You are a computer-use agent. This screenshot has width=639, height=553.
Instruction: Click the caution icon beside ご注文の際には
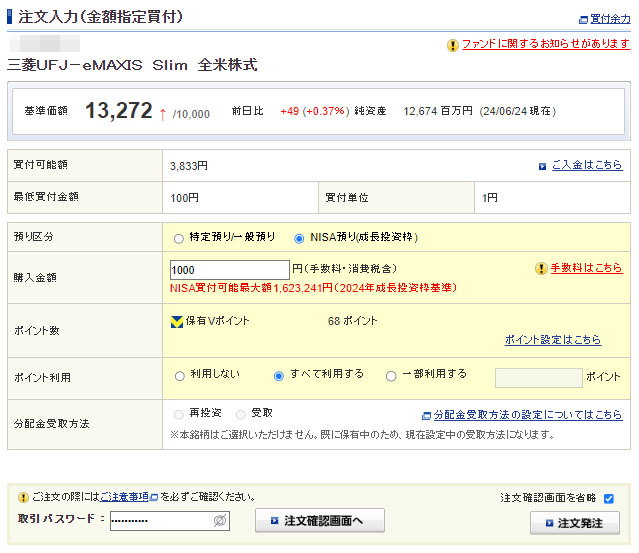coord(23,497)
